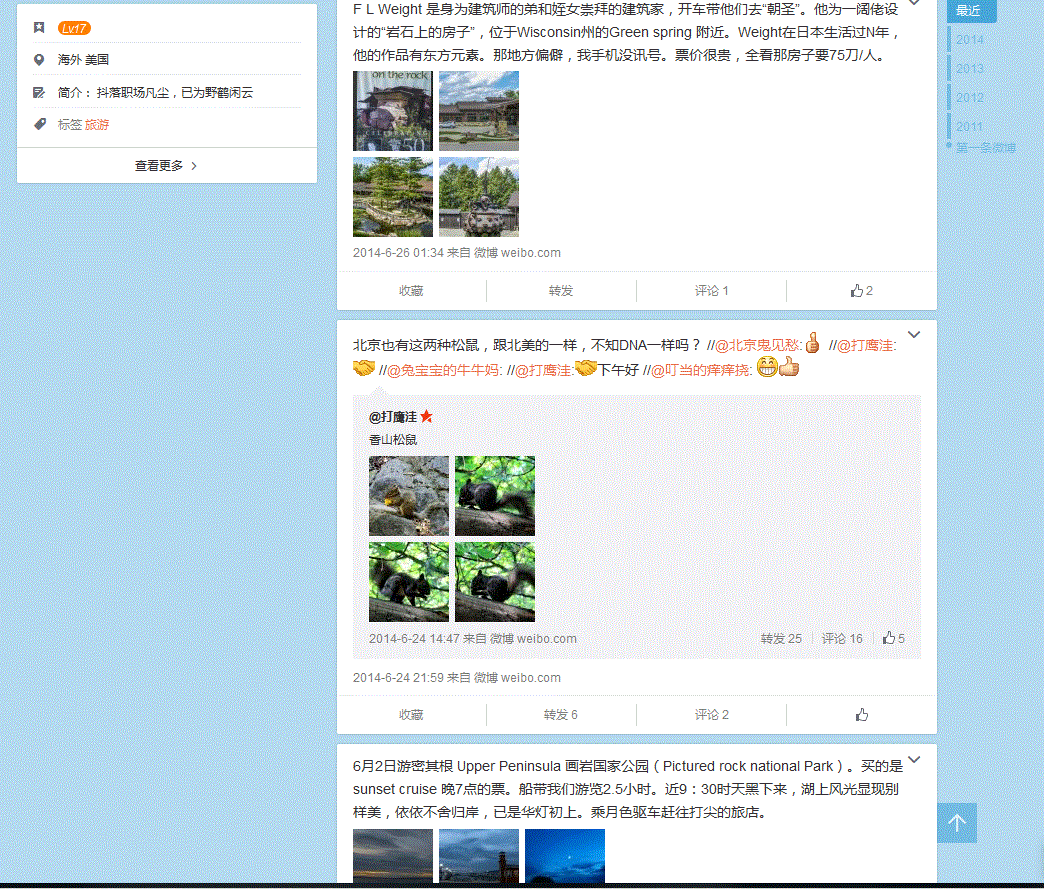The width and height of the screenshot is (1044, 889).
Task: Select the 最近 timeline tab
Action: tap(969, 11)
